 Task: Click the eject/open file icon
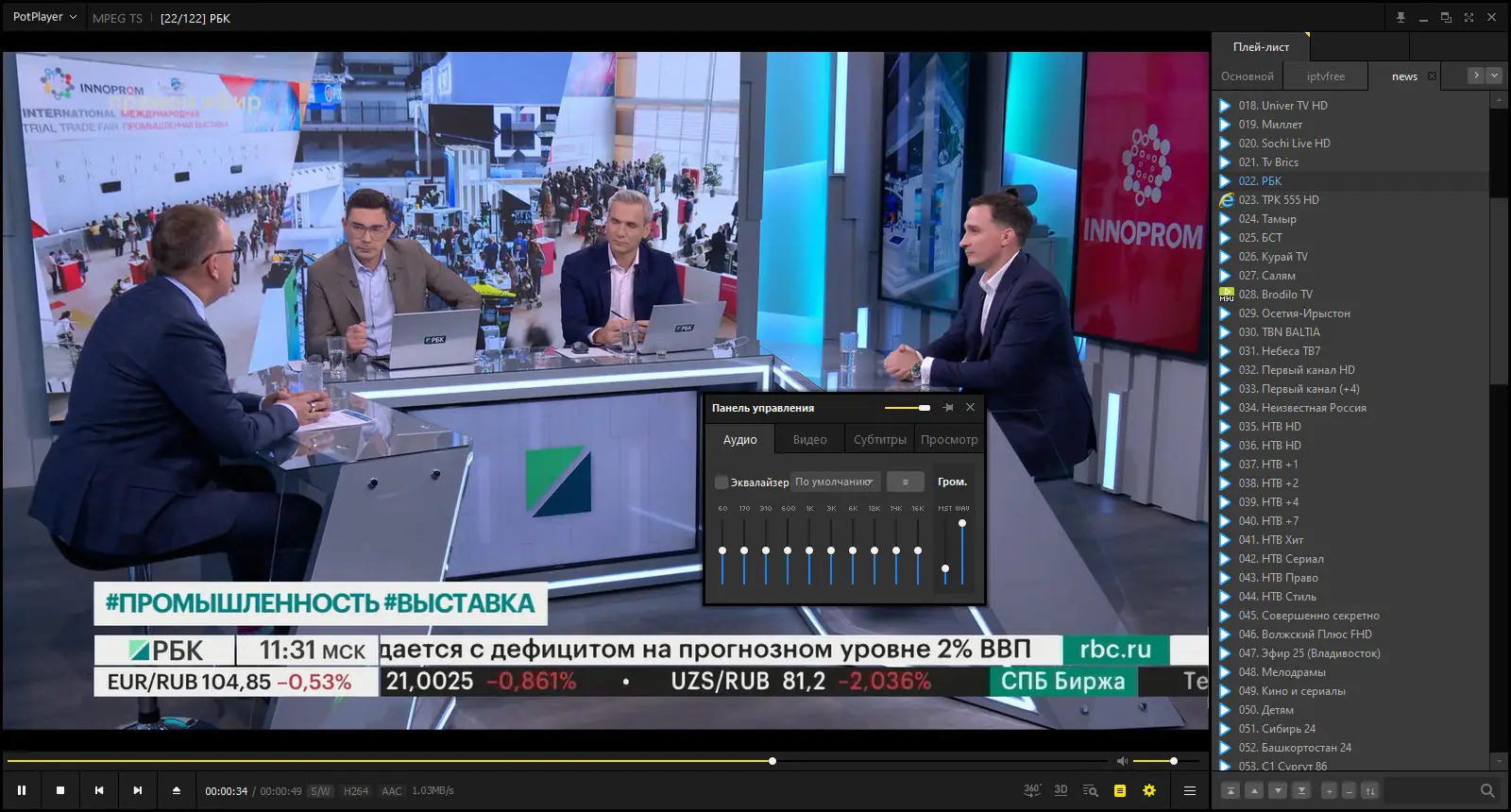tap(176, 790)
